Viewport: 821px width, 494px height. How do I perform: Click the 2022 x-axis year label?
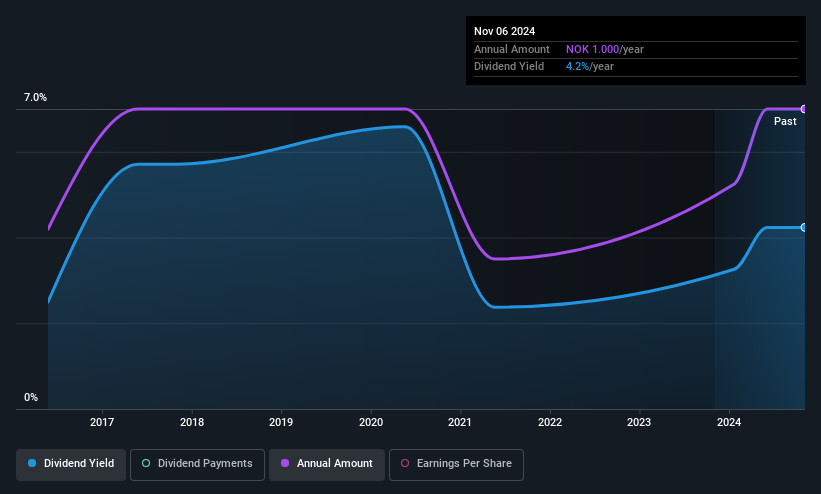coord(550,422)
